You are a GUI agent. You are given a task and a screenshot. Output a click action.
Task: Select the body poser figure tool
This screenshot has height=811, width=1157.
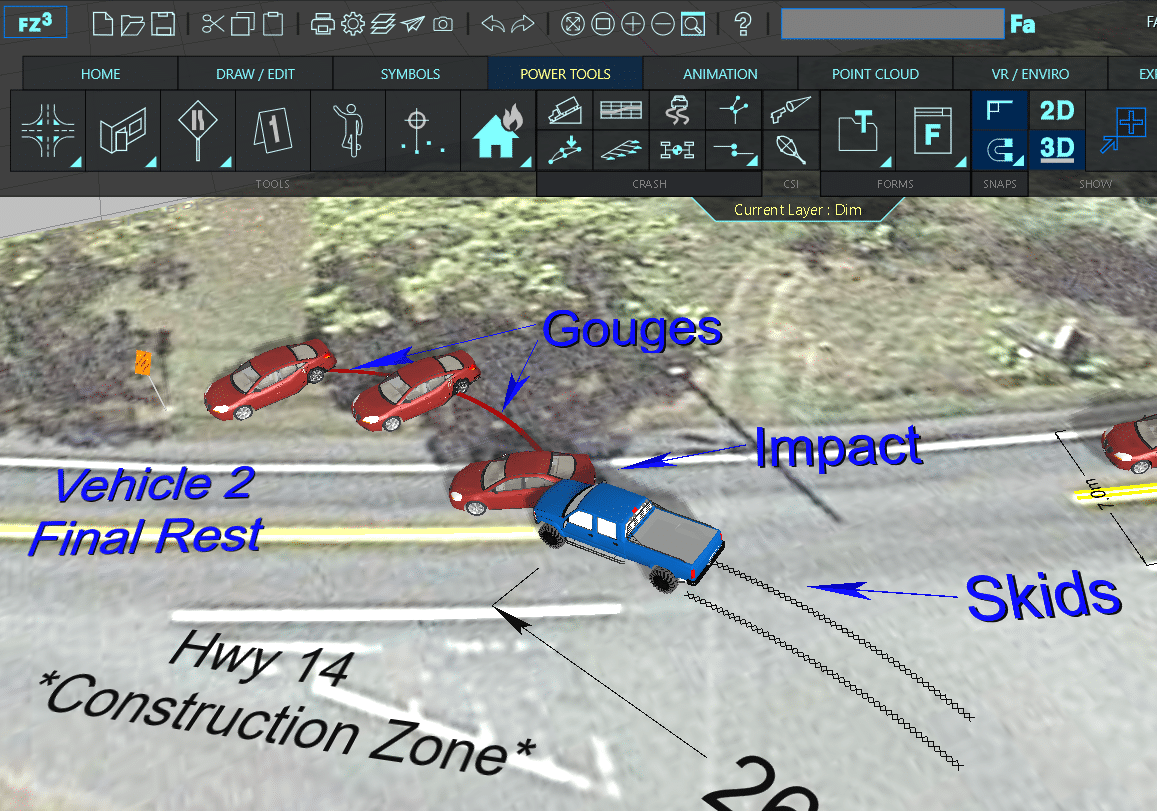[x=347, y=131]
